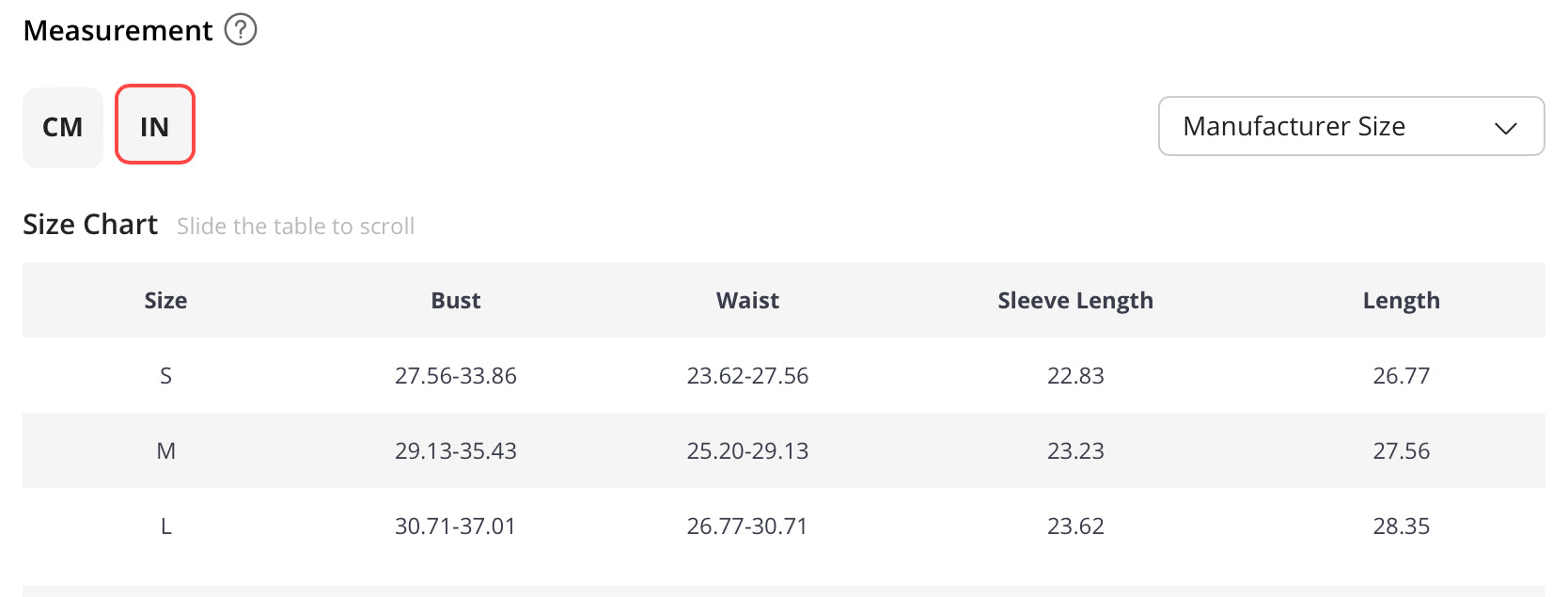Image resolution: width=1568 pixels, height=597 pixels.
Task: Click the Sleeve Length column header
Action: (x=1075, y=301)
